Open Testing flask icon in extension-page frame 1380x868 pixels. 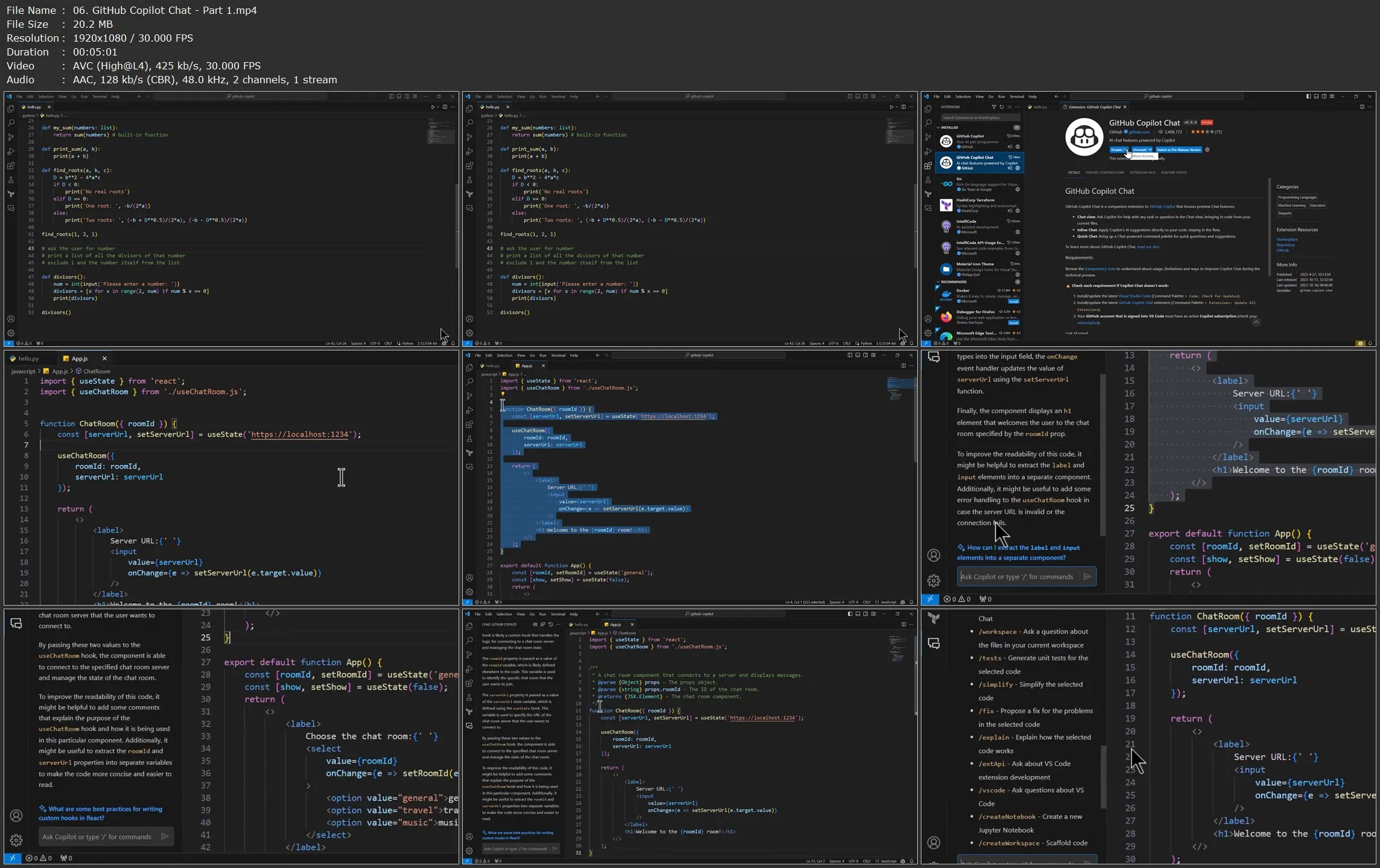coord(928,180)
